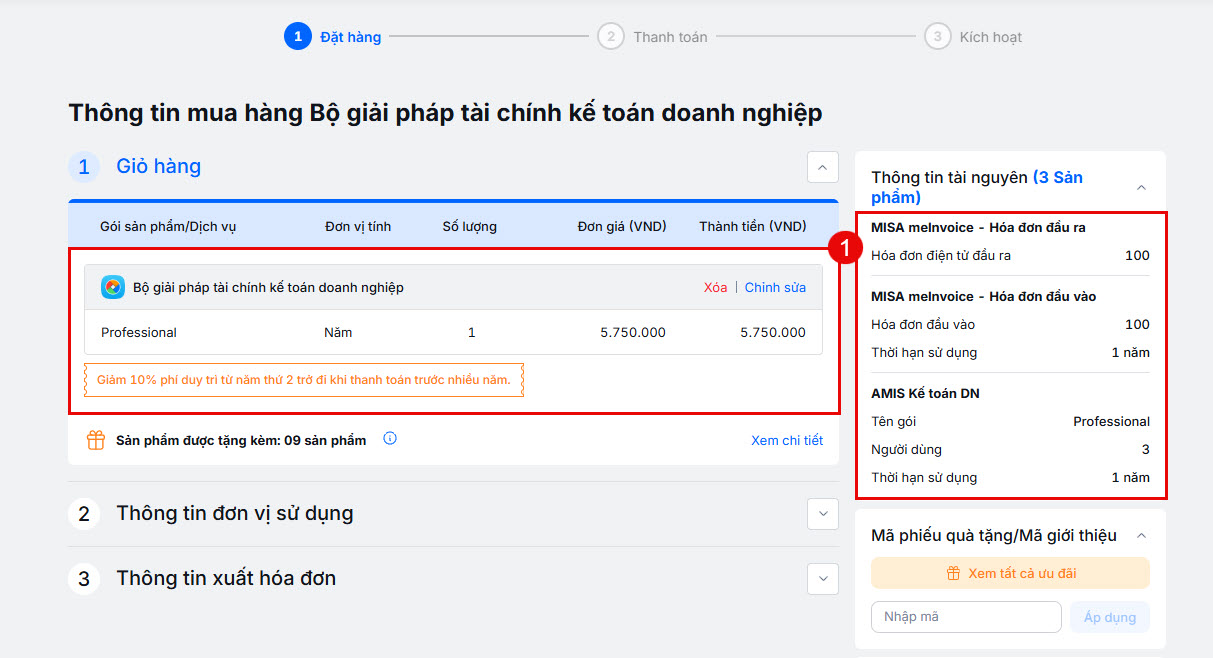Click Hóa đơn điện tử đầu ra row

(x=1010, y=255)
